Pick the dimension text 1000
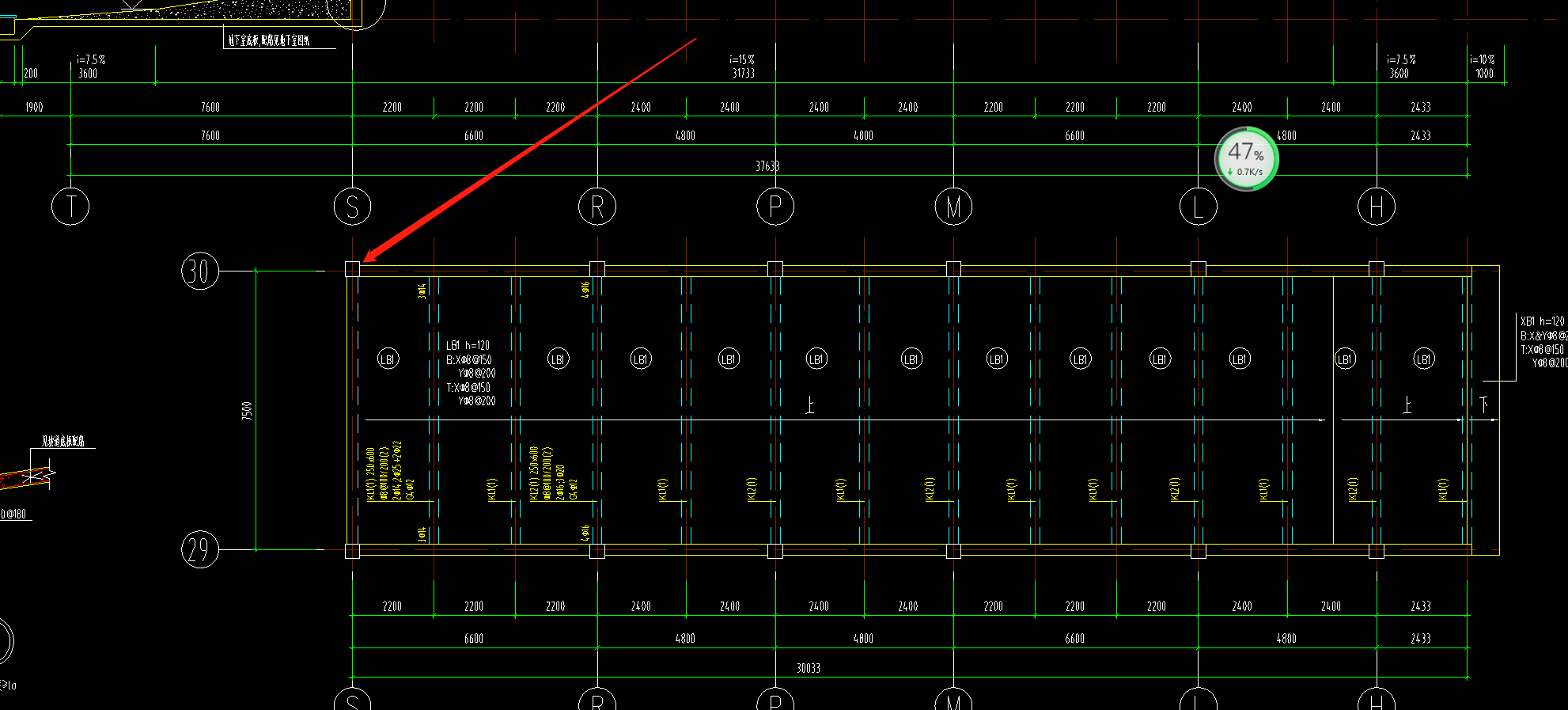The image size is (1568, 710). click(x=1484, y=73)
